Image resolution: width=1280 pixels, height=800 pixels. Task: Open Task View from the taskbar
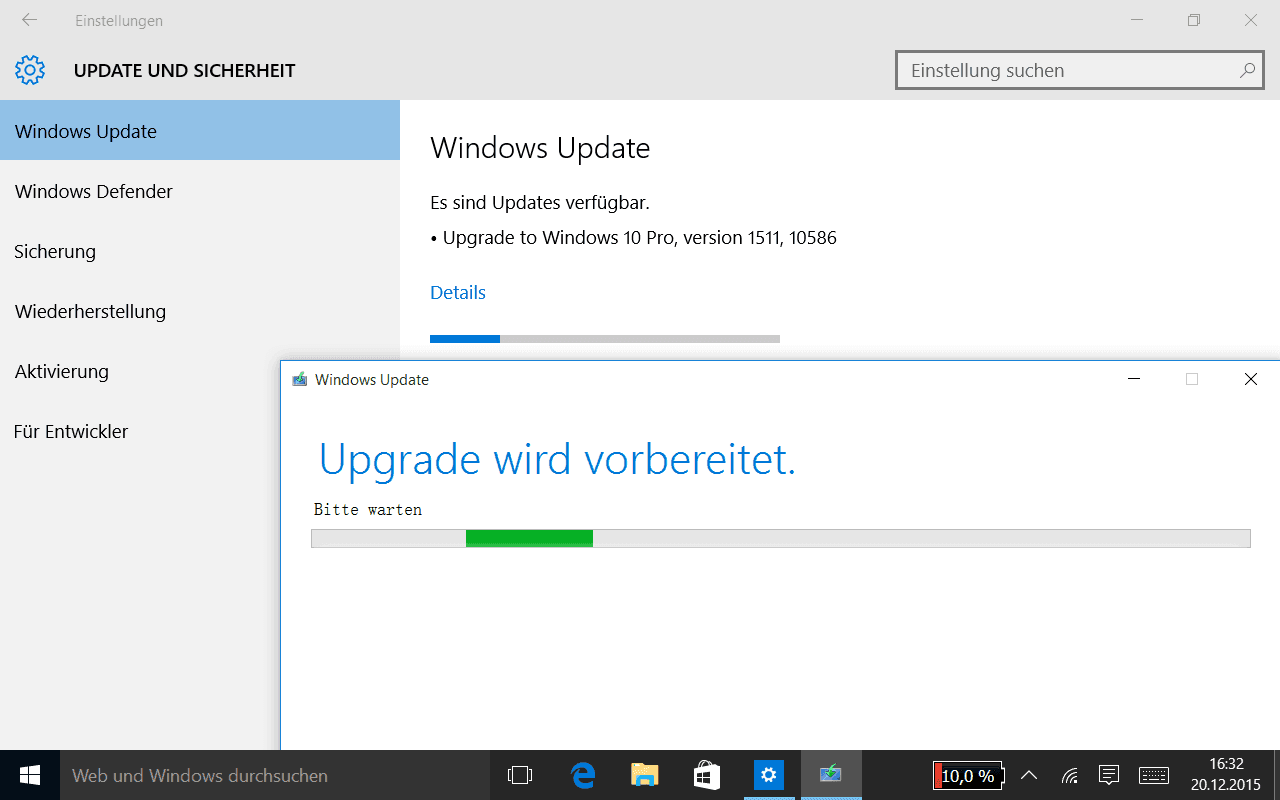pos(520,775)
